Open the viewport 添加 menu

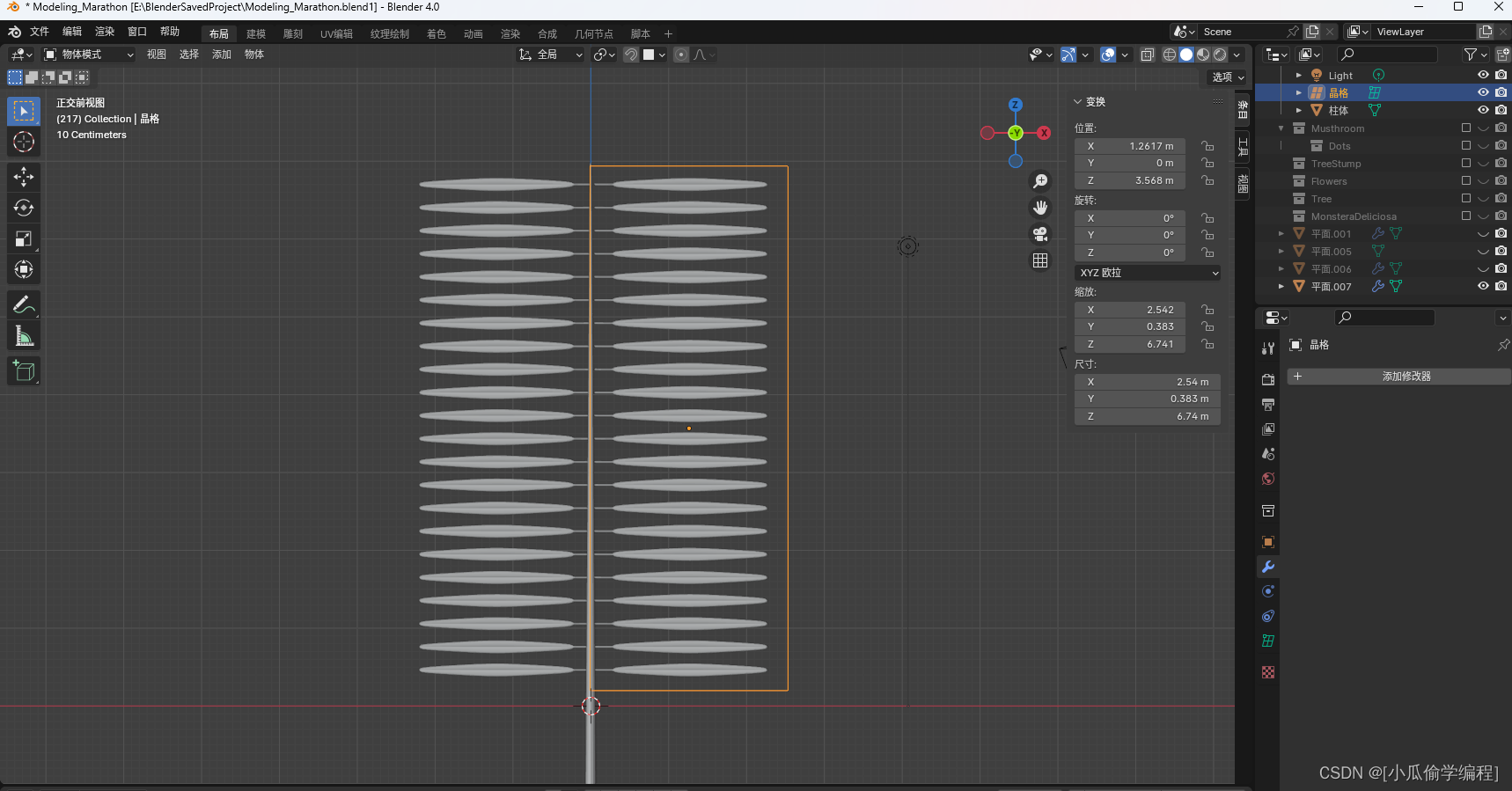coord(222,55)
